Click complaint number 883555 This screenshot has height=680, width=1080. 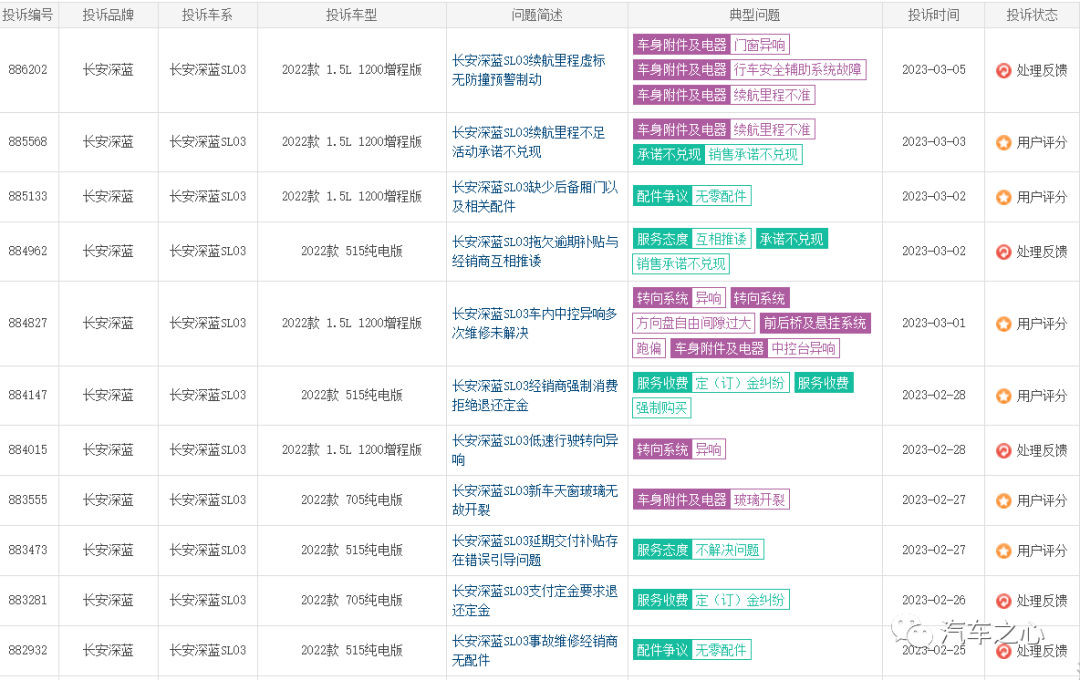coord(28,500)
